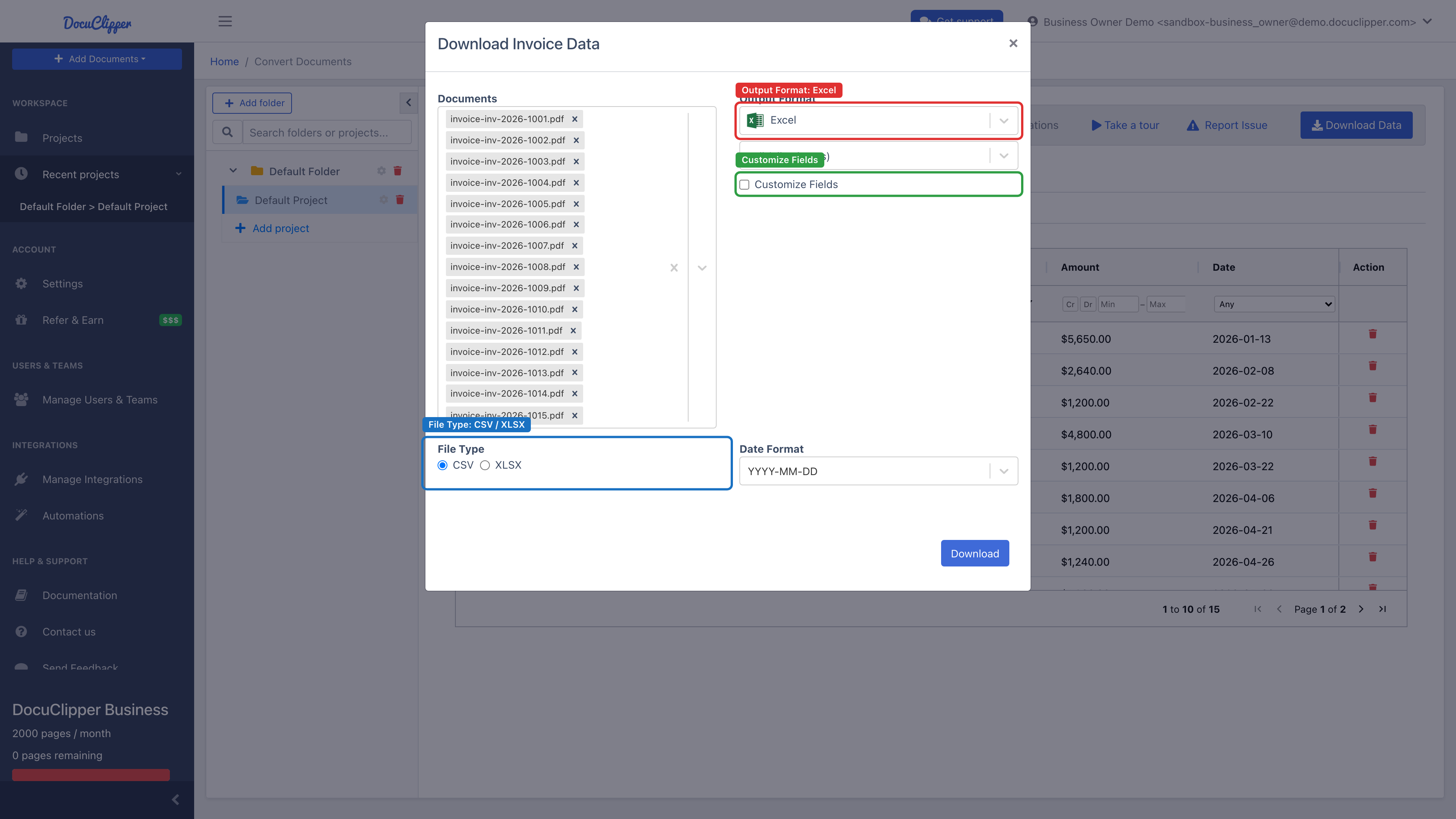Open the hamburger menu icon
The width and height of the screenshot is (1456, 819).
coord(225,22)
